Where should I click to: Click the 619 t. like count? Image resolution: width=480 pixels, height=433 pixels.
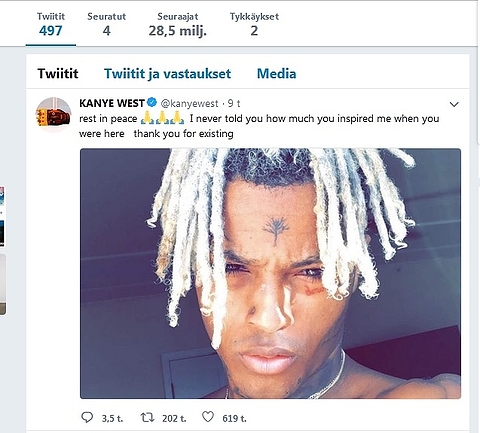[234, 418]
